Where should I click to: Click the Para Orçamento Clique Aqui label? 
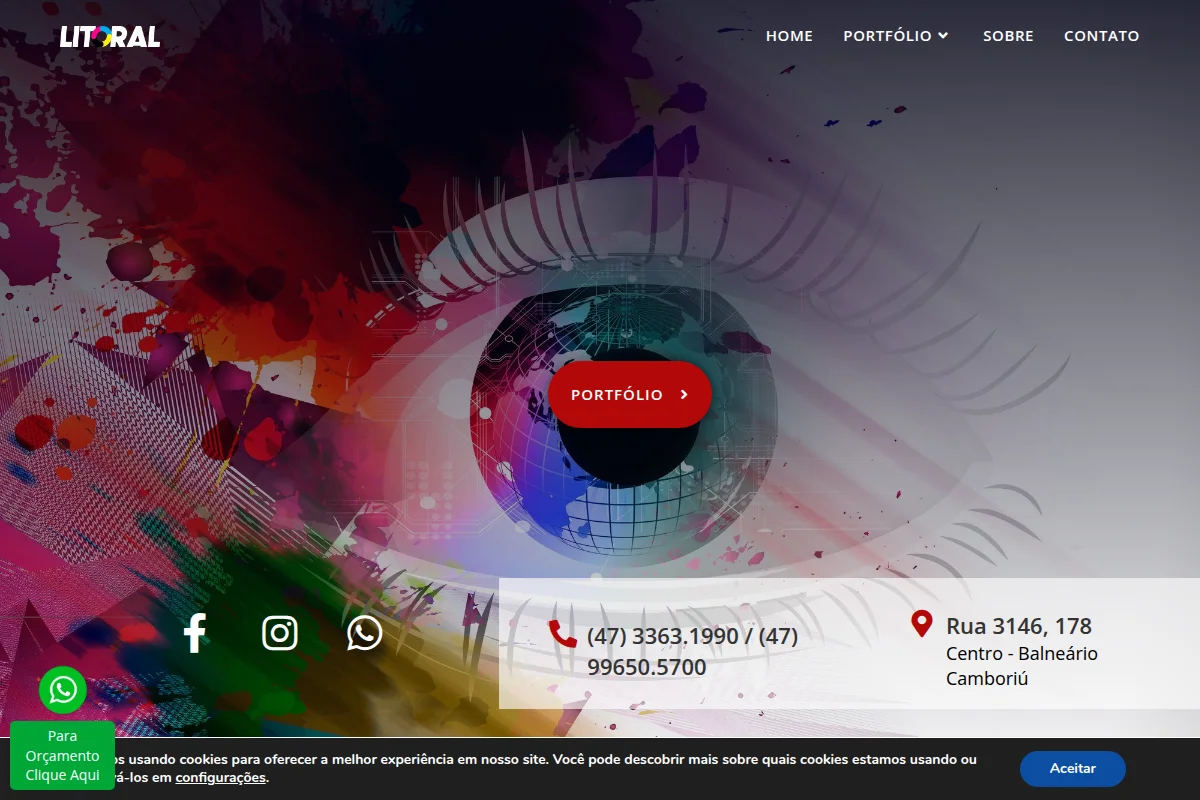click(62, 756)
